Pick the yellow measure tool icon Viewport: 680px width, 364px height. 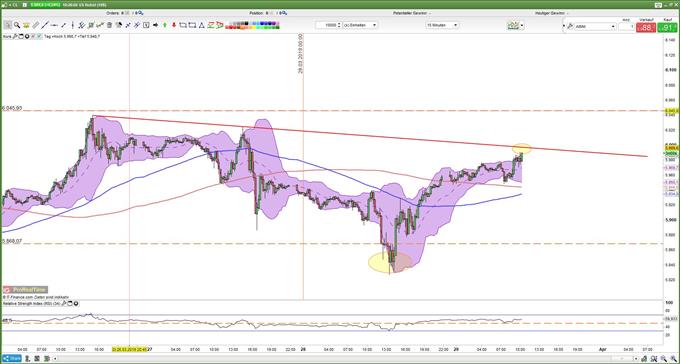point(26,25)
